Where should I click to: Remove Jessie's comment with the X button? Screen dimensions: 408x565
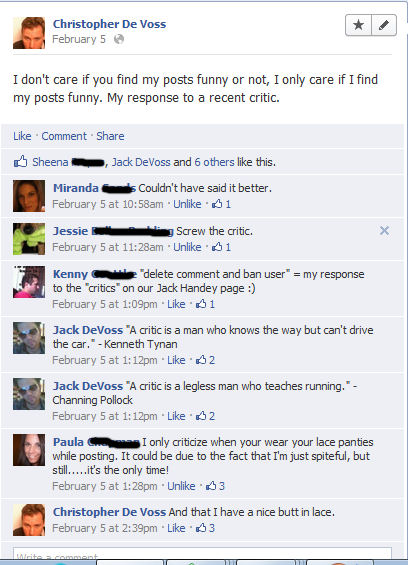pos(384,231)
